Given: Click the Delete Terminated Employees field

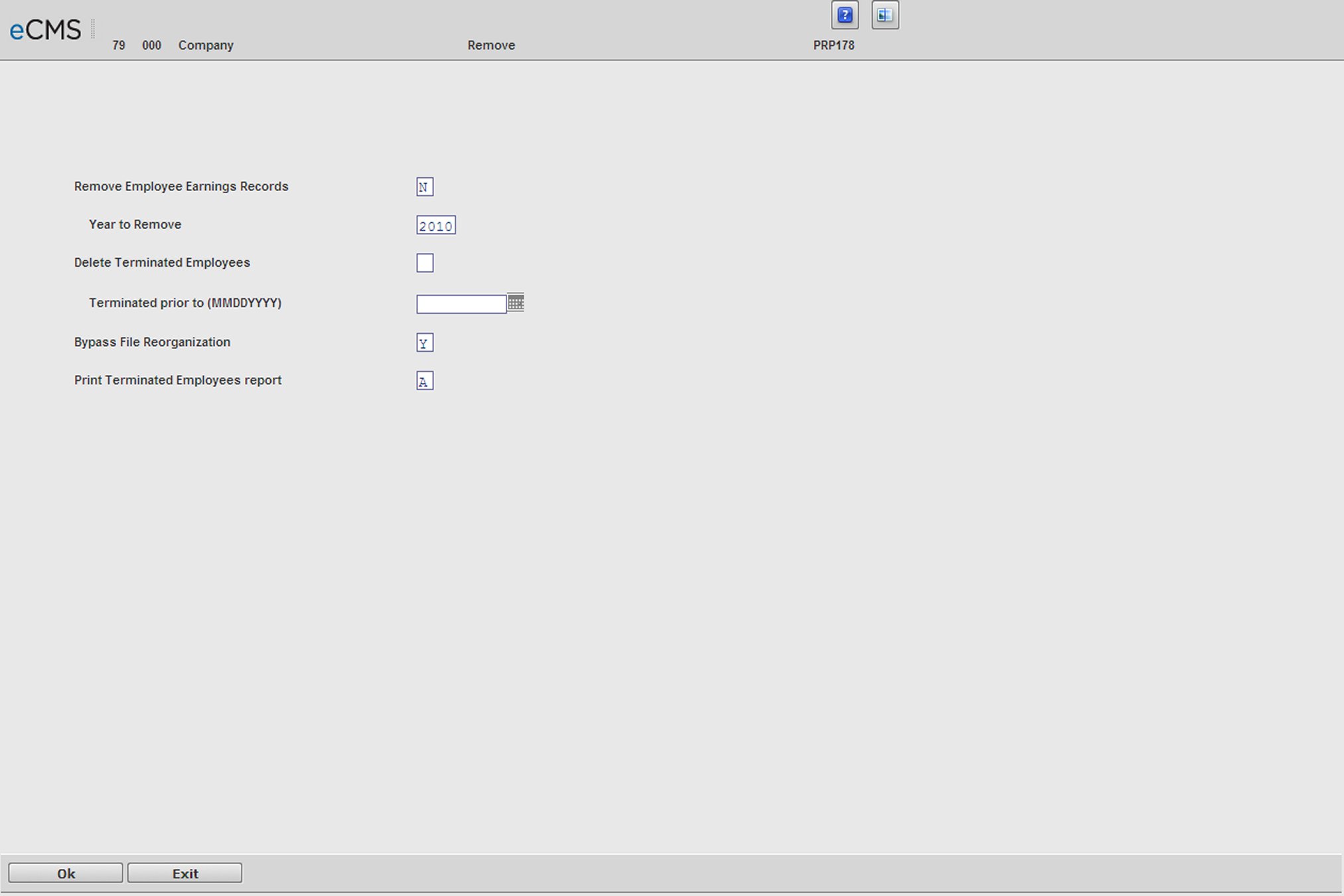Looking at the screenshot, I should point(425,263).
